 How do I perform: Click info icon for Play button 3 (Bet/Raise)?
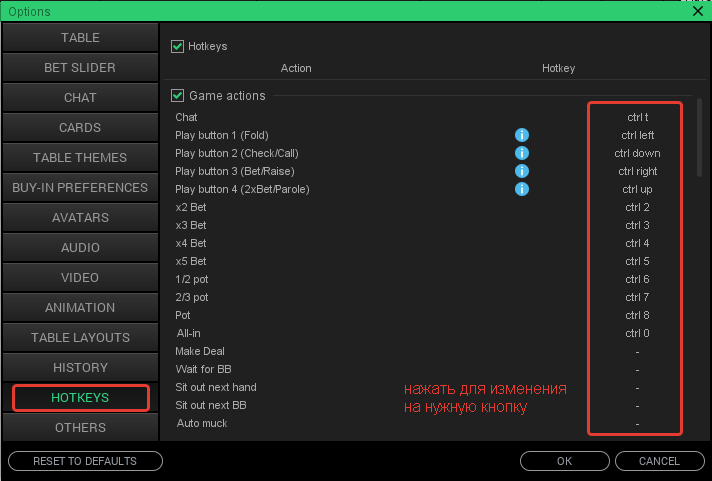521,171
